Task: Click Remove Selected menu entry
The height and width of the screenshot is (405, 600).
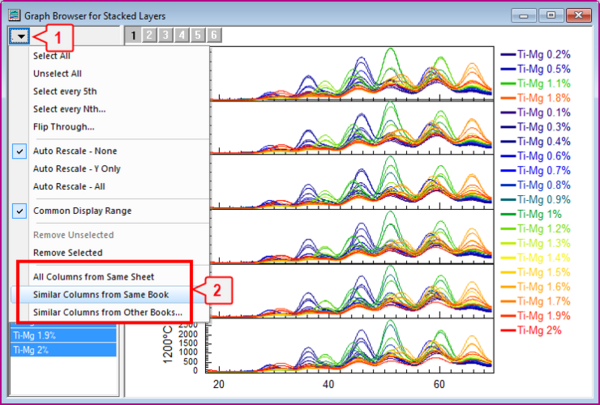Action: (68, 253)
